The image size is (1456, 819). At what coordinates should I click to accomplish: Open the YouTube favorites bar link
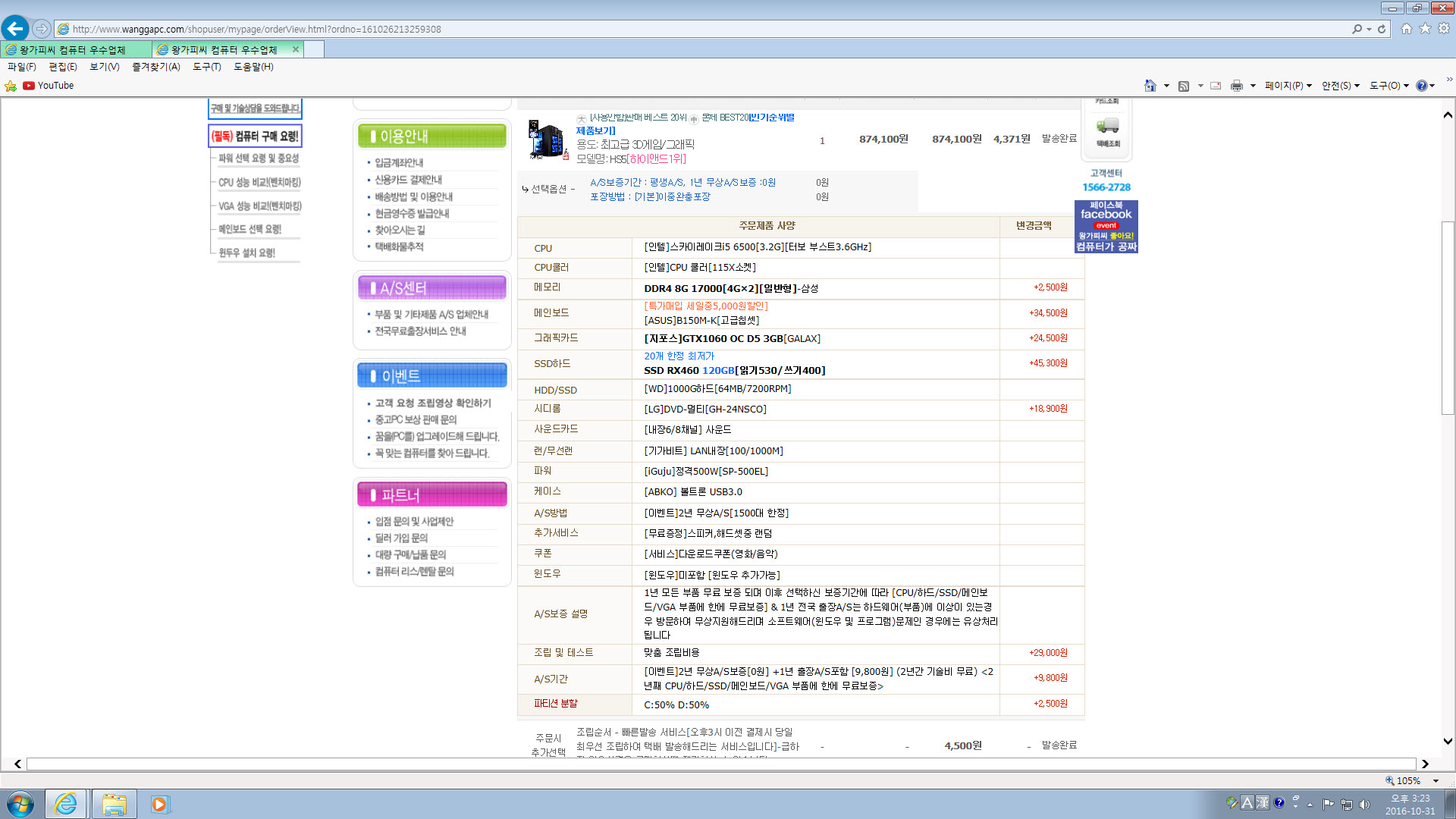(x=49, y=86)
